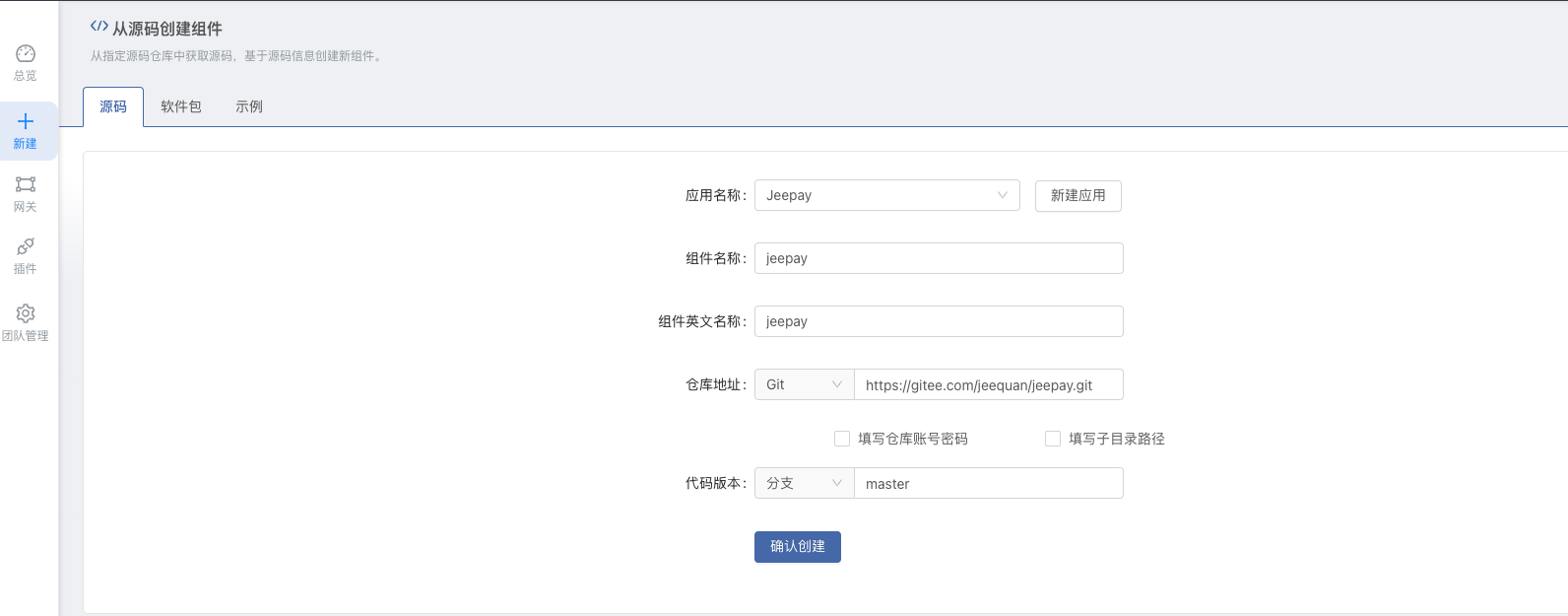Switch to the 示例 tab

pos(249,106)
